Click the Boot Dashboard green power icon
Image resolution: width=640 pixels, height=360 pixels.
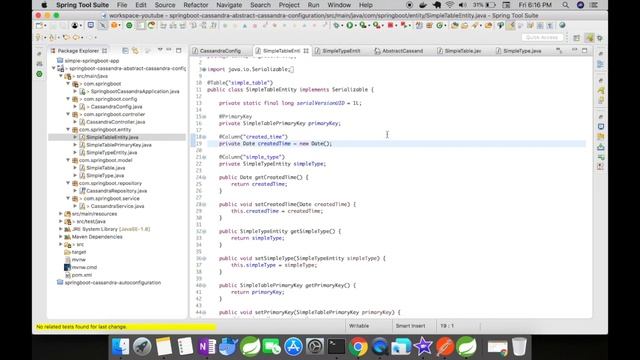pyautogui.click(x=129, y=25)
